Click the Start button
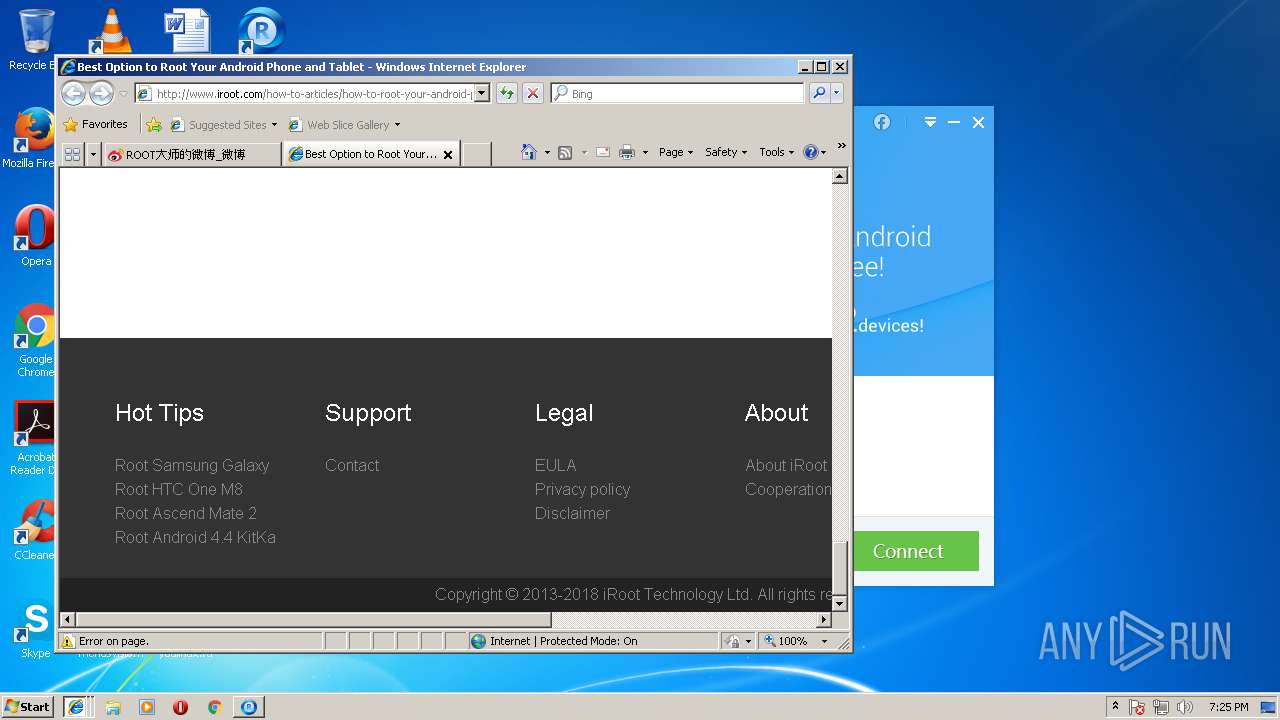Image resolution: width=1280 pixels, height=720 pixels. tap(27, 707)
